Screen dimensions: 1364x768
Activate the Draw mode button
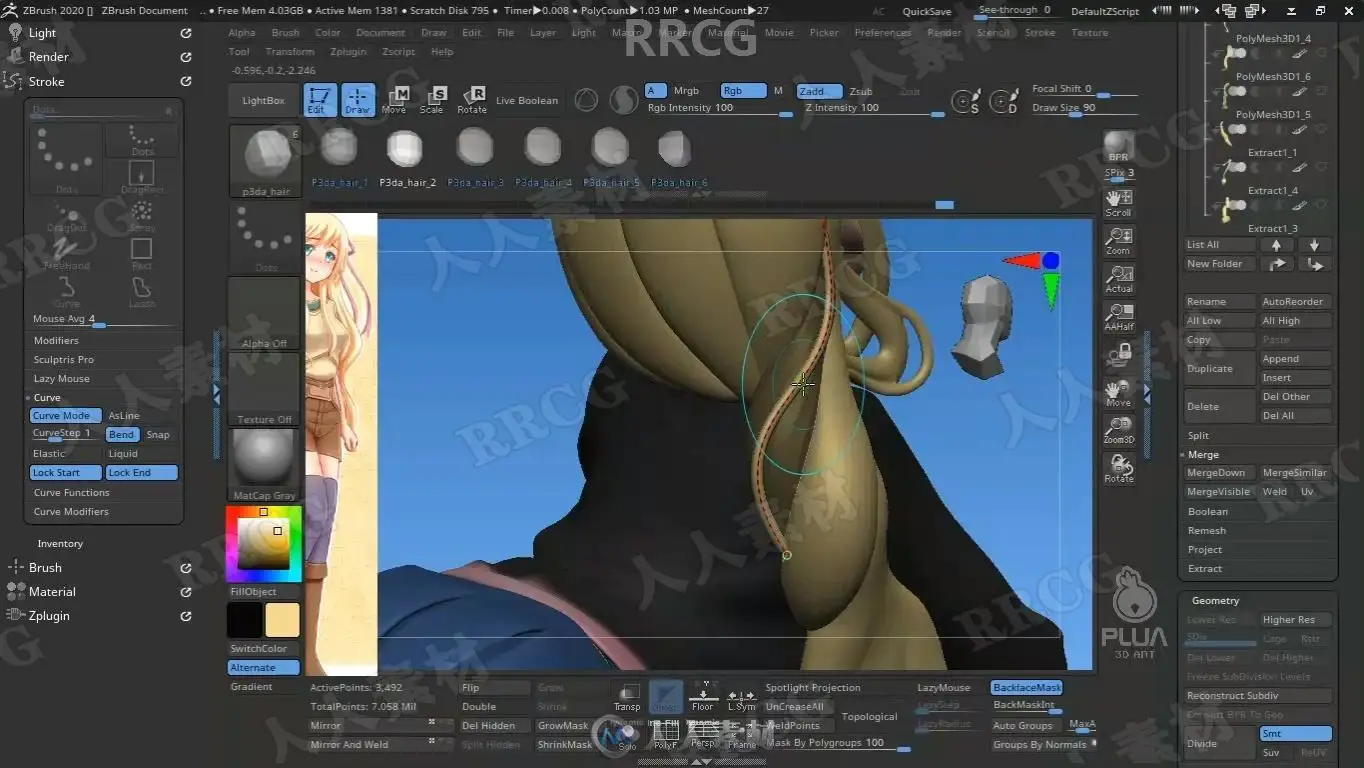click(358, 100)
